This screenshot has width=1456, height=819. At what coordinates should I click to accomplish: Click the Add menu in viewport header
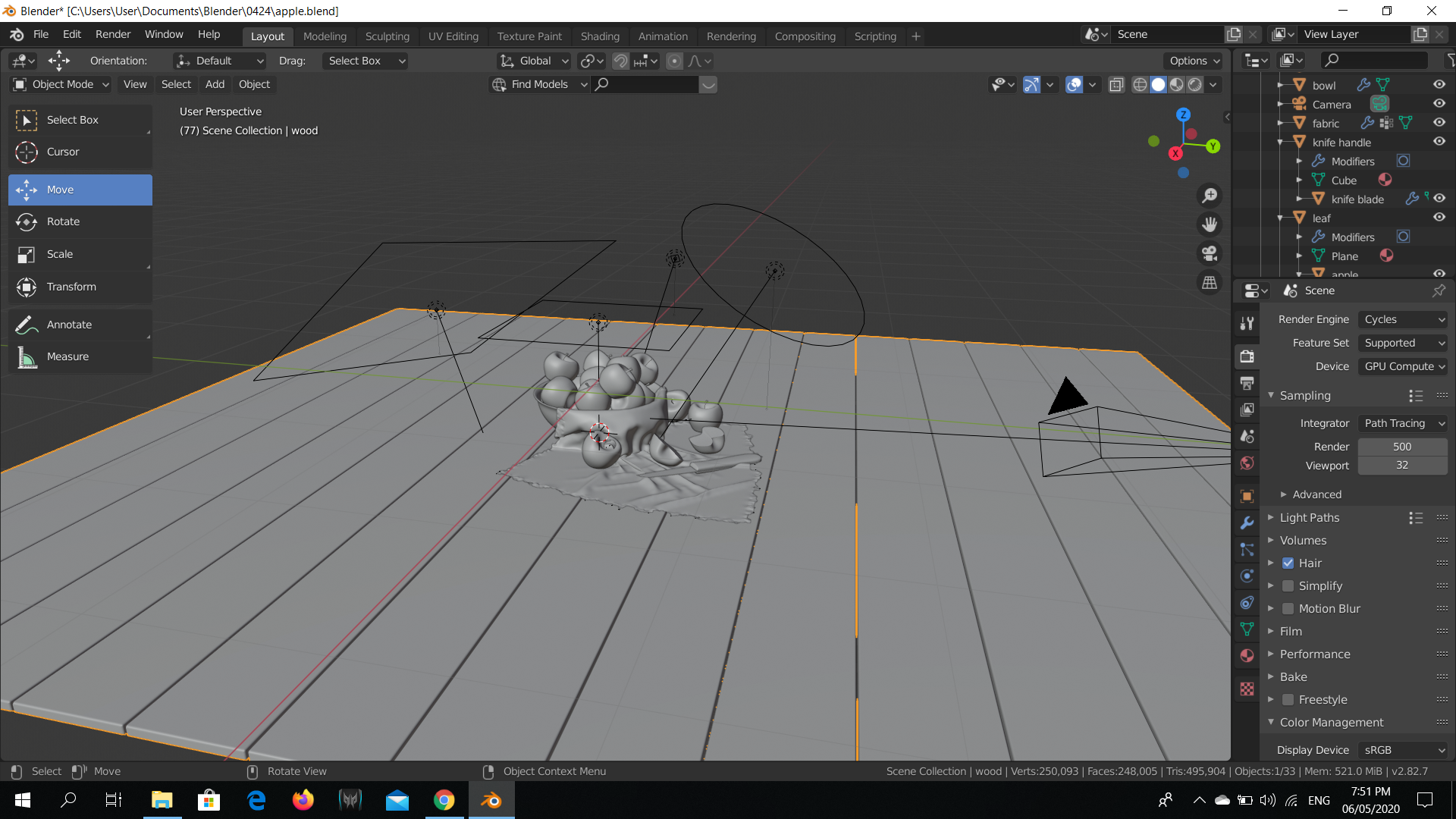pos(215,84)
